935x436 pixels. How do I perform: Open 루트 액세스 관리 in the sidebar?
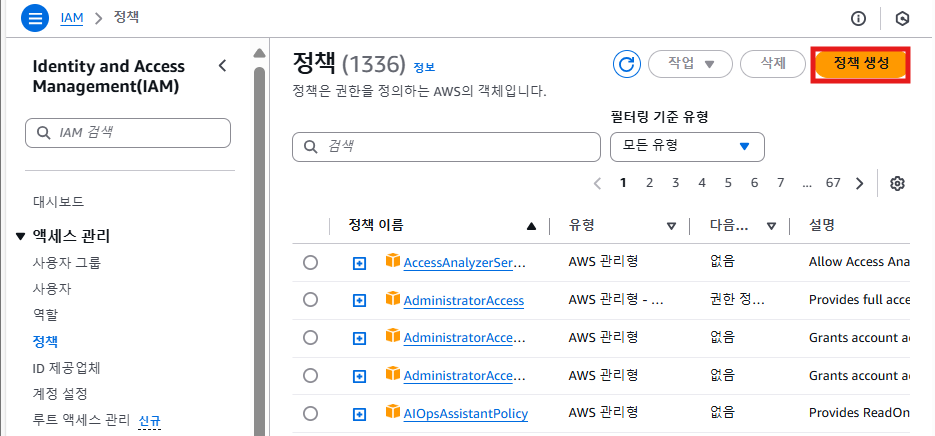point(81,420)
